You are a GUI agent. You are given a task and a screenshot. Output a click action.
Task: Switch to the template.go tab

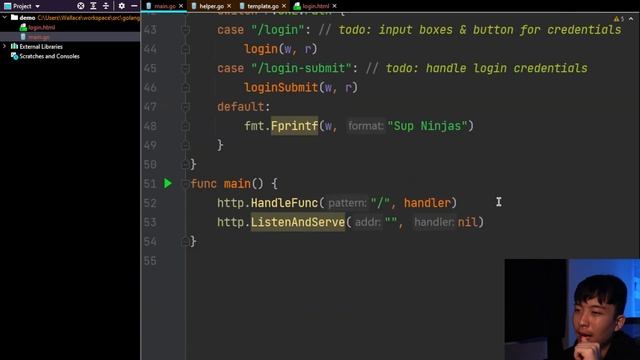tap(263, 6)
